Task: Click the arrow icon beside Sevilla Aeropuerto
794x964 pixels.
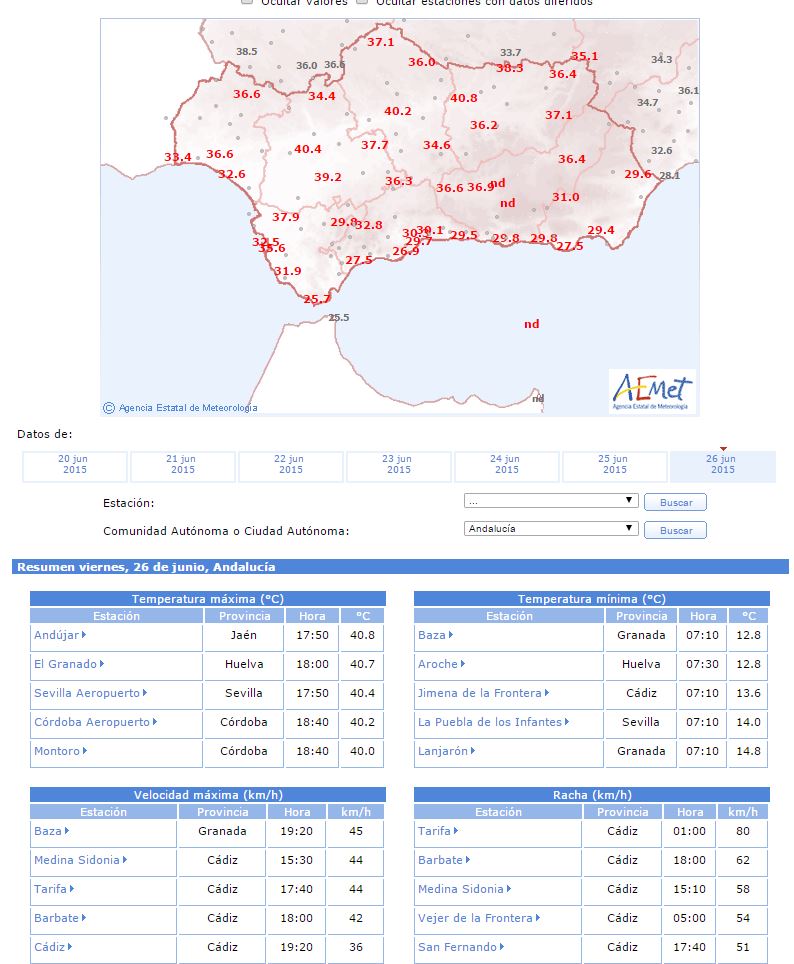Action: 145,692
